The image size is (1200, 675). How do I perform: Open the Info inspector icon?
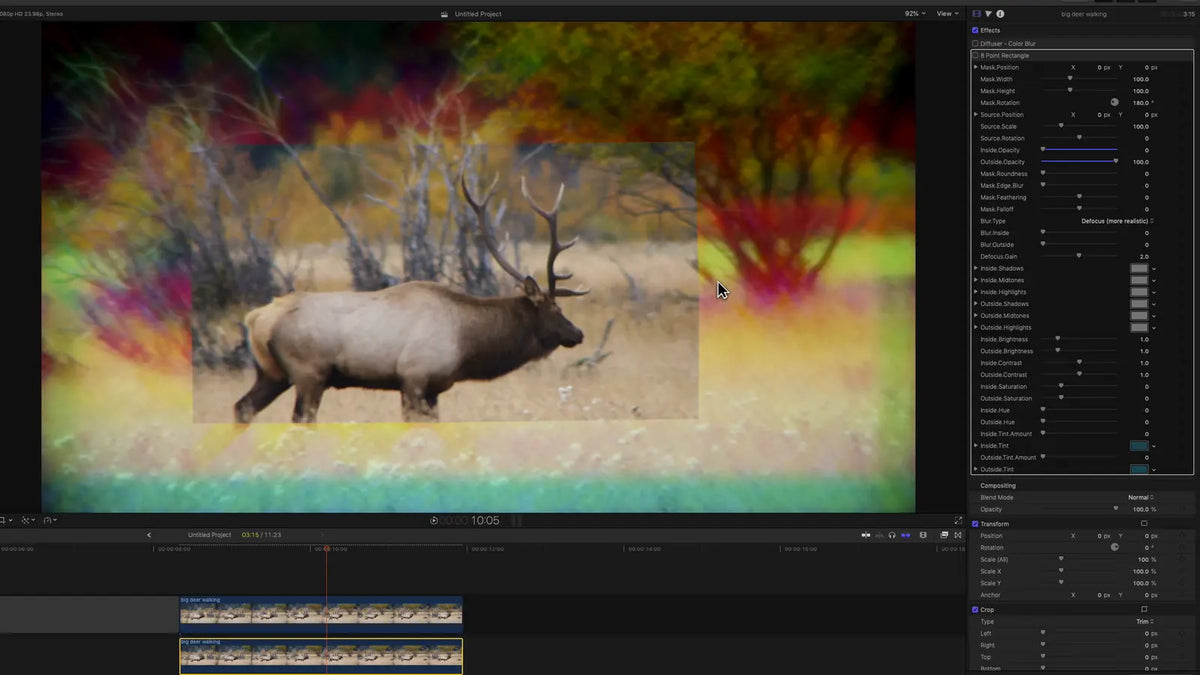click(x=1000, y=14)
